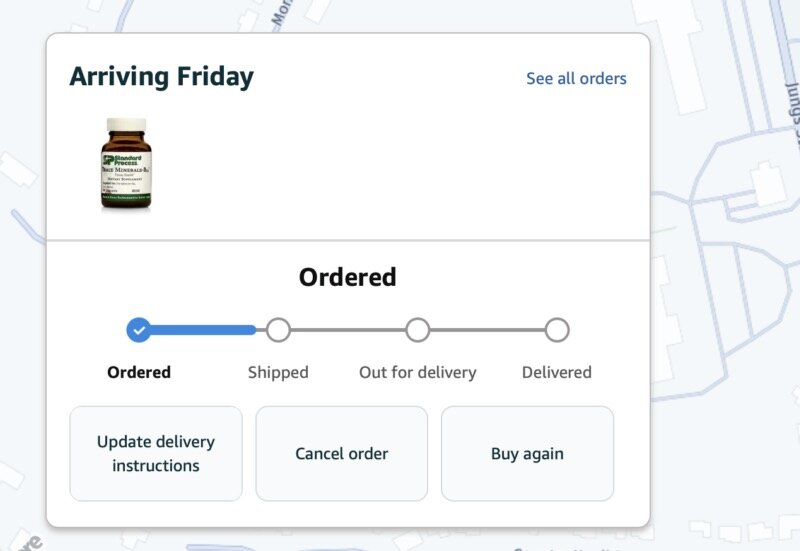Click the large Ordered status heading

(x=347, y=277)
